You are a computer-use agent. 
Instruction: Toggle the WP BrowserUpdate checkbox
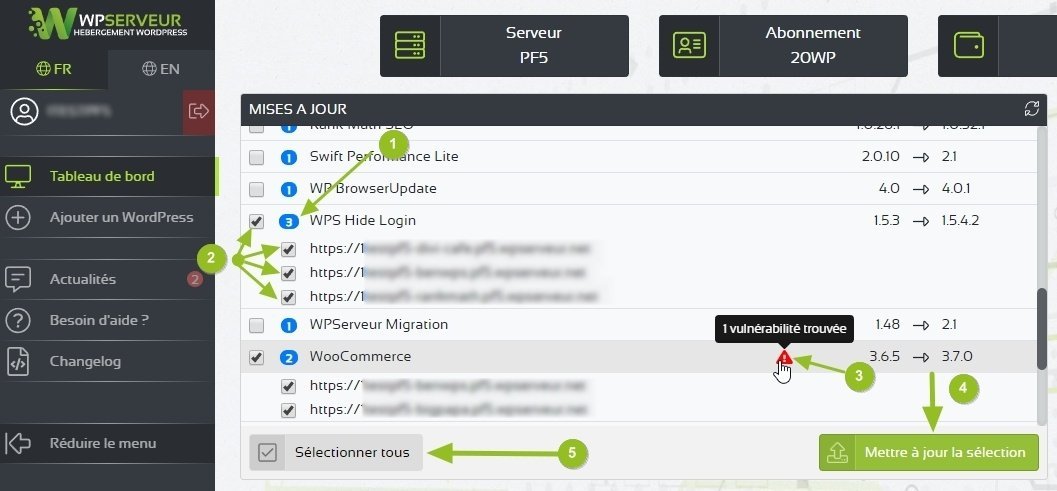(x=256, y=190)
